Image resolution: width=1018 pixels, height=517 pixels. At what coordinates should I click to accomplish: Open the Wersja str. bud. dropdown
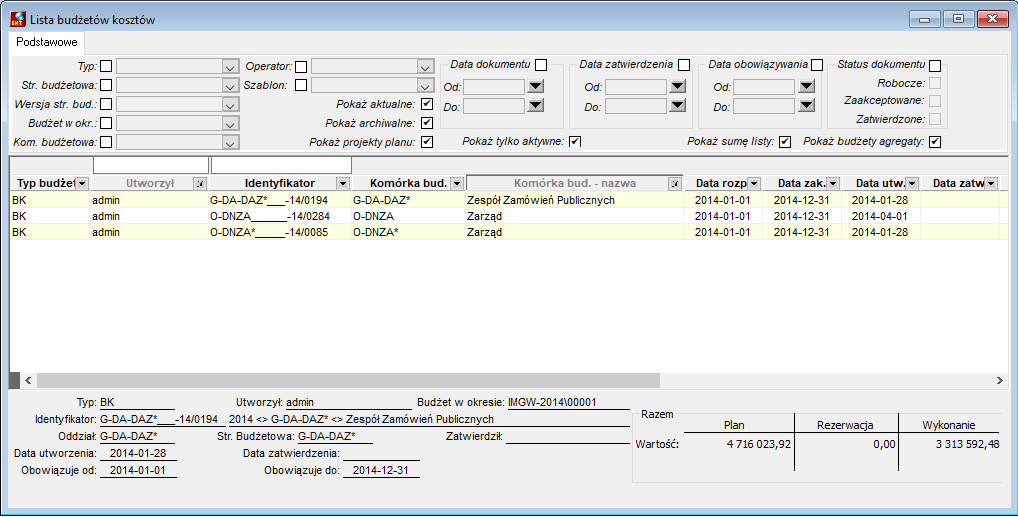point(230,105)
